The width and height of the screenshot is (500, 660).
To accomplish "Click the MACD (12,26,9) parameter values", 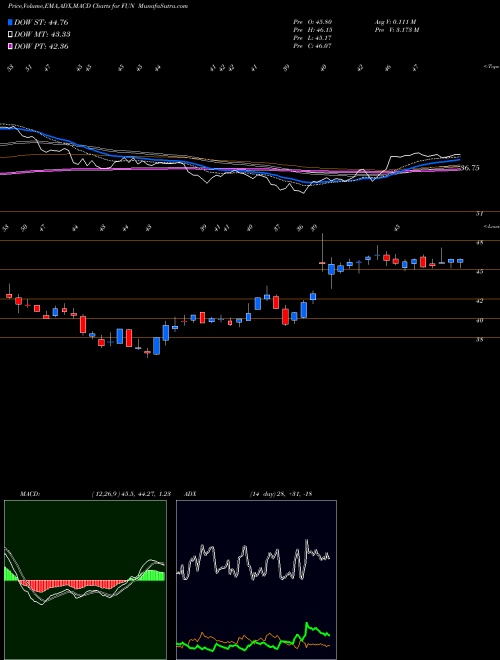I will (x=130, y=494).
